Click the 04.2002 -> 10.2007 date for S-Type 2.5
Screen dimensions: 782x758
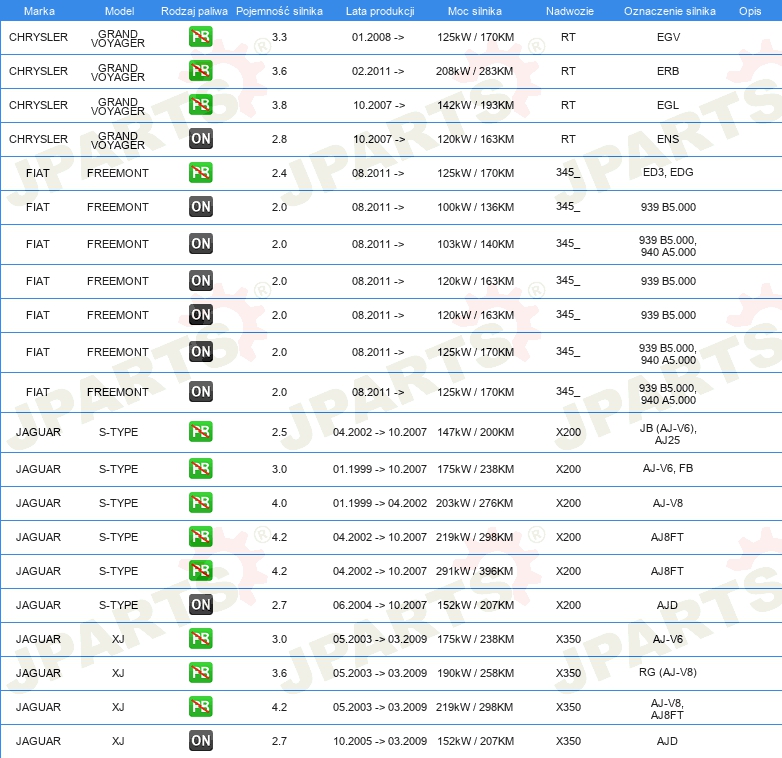[x=380, y=432]
